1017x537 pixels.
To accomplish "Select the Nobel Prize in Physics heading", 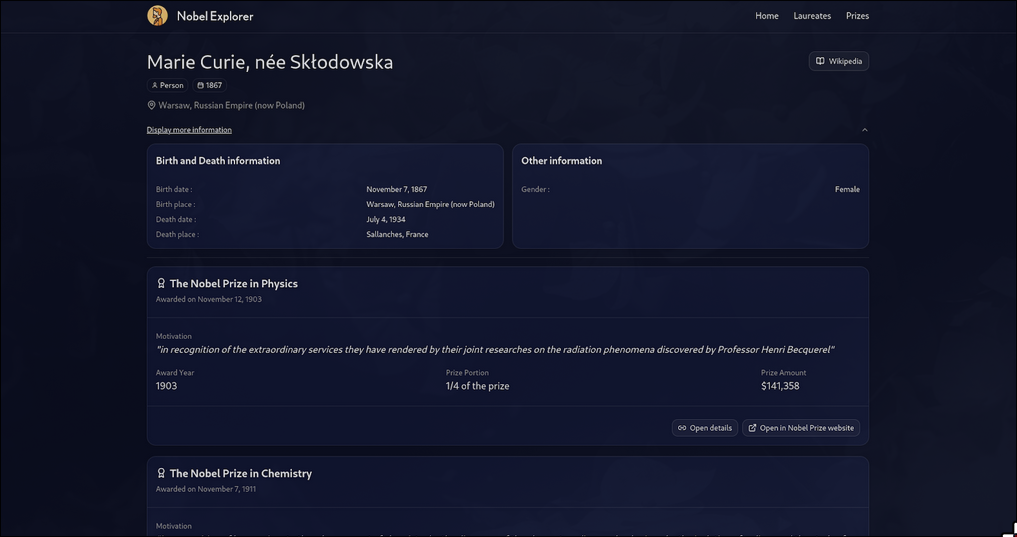I will (x=233, y=284).
